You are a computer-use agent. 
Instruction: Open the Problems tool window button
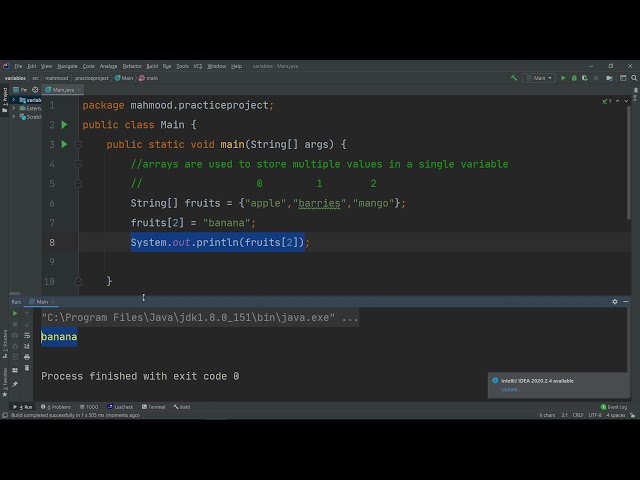point(56,407)
